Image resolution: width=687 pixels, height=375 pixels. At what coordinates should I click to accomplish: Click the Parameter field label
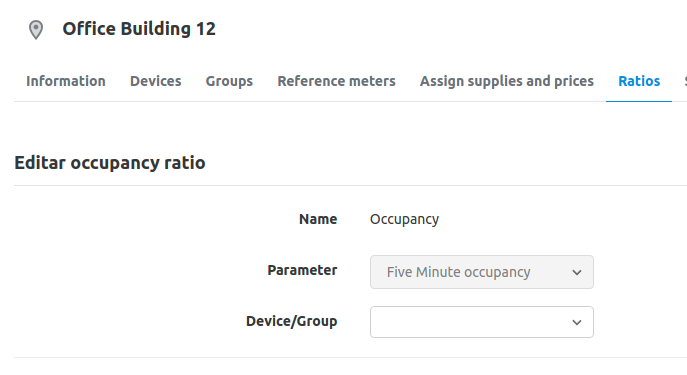[302, 270]
